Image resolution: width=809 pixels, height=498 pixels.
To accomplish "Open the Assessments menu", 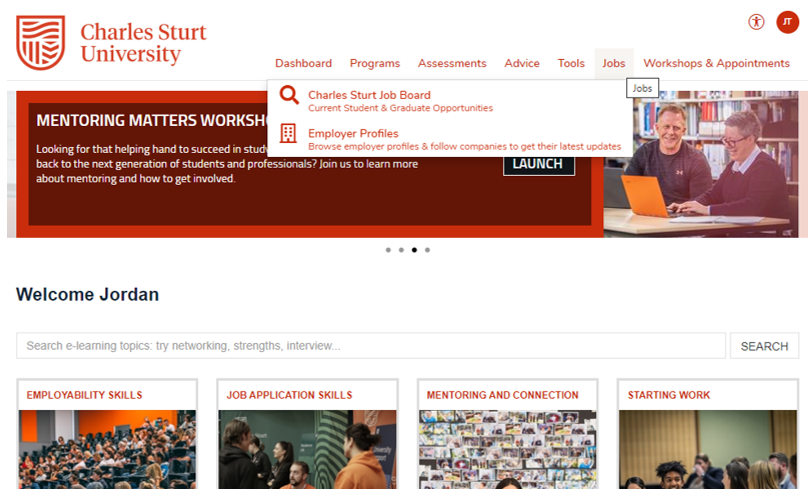I will click(452, 63).
